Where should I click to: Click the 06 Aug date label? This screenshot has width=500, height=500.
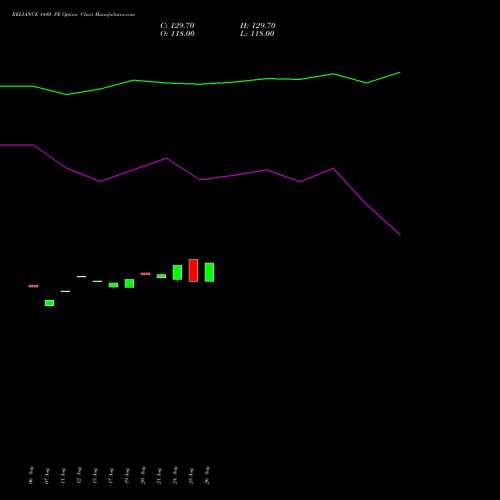pos(31,475)
